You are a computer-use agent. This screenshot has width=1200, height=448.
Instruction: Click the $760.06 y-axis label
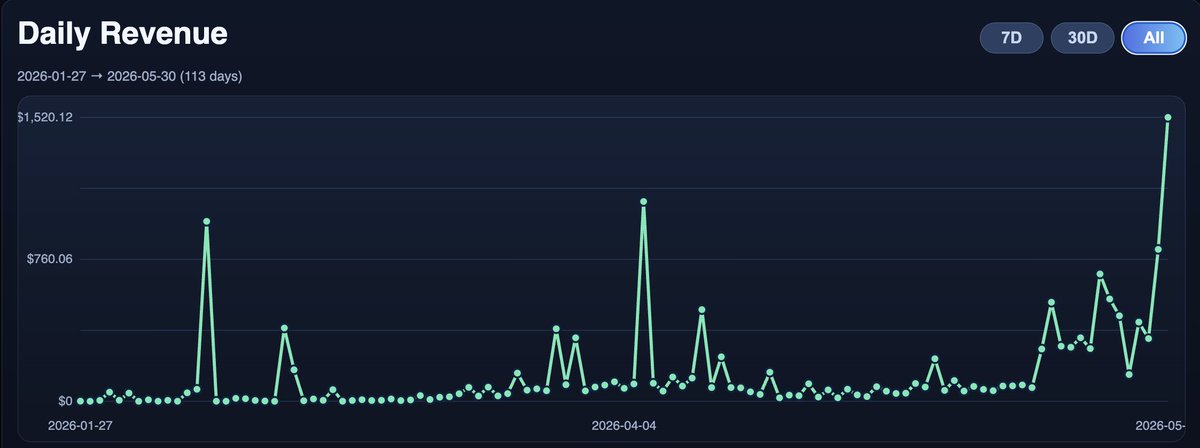coord(50,259)
